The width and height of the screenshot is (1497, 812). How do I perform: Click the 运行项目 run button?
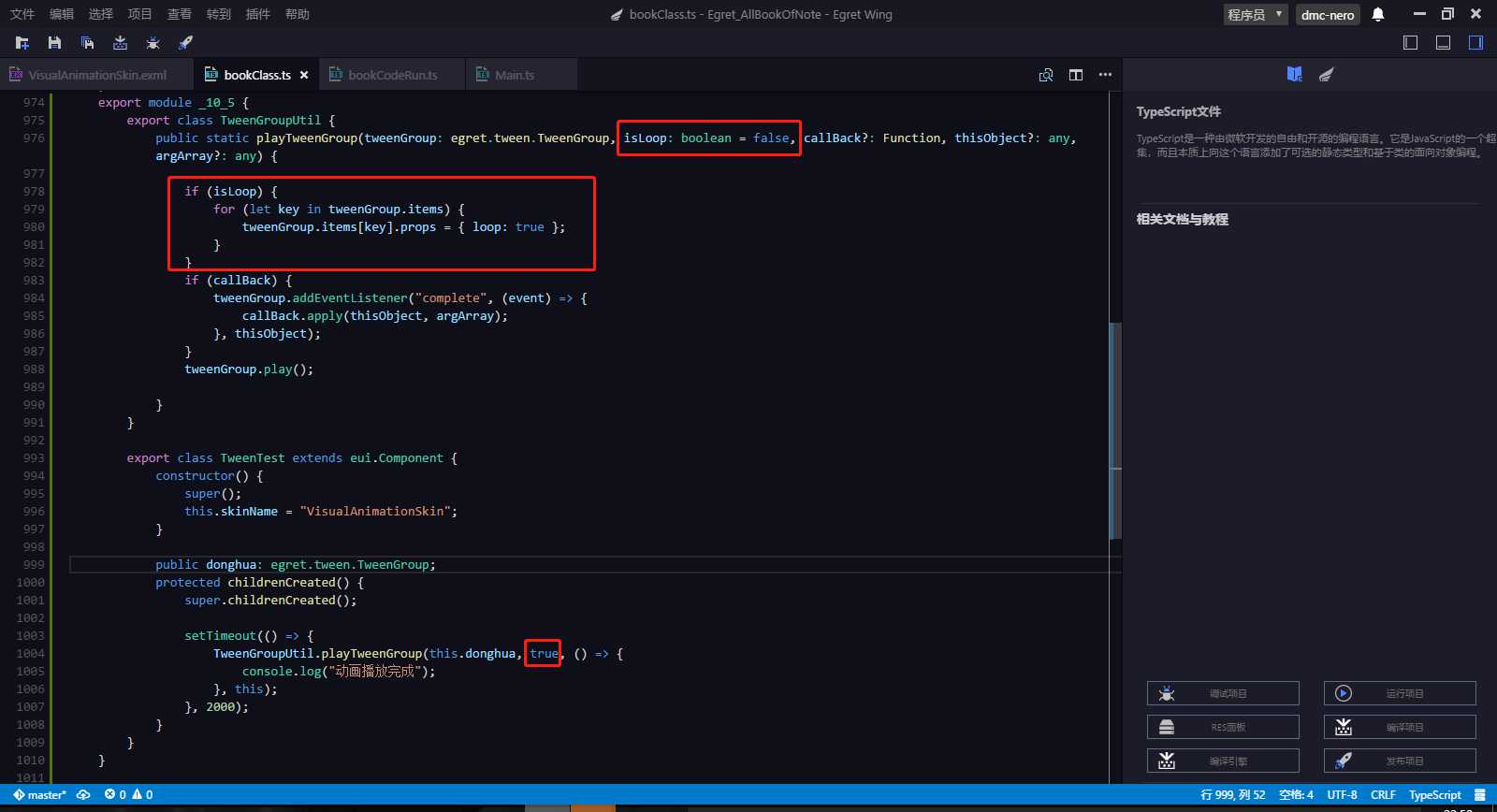[x=1400, y=693]
